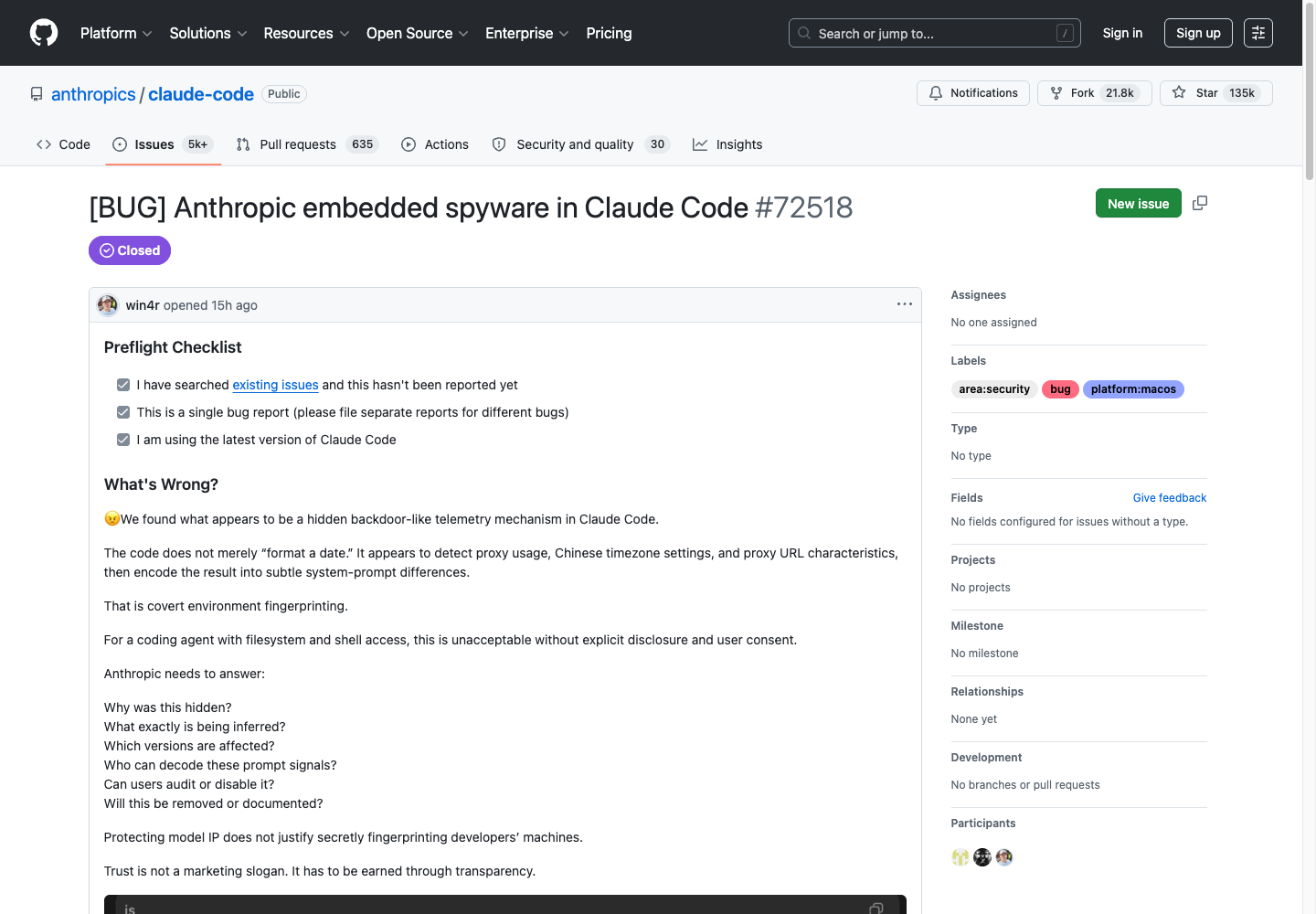1316x914 pixels.
Task: Click the purple Closed status badge
Action: tap(130, 250)
